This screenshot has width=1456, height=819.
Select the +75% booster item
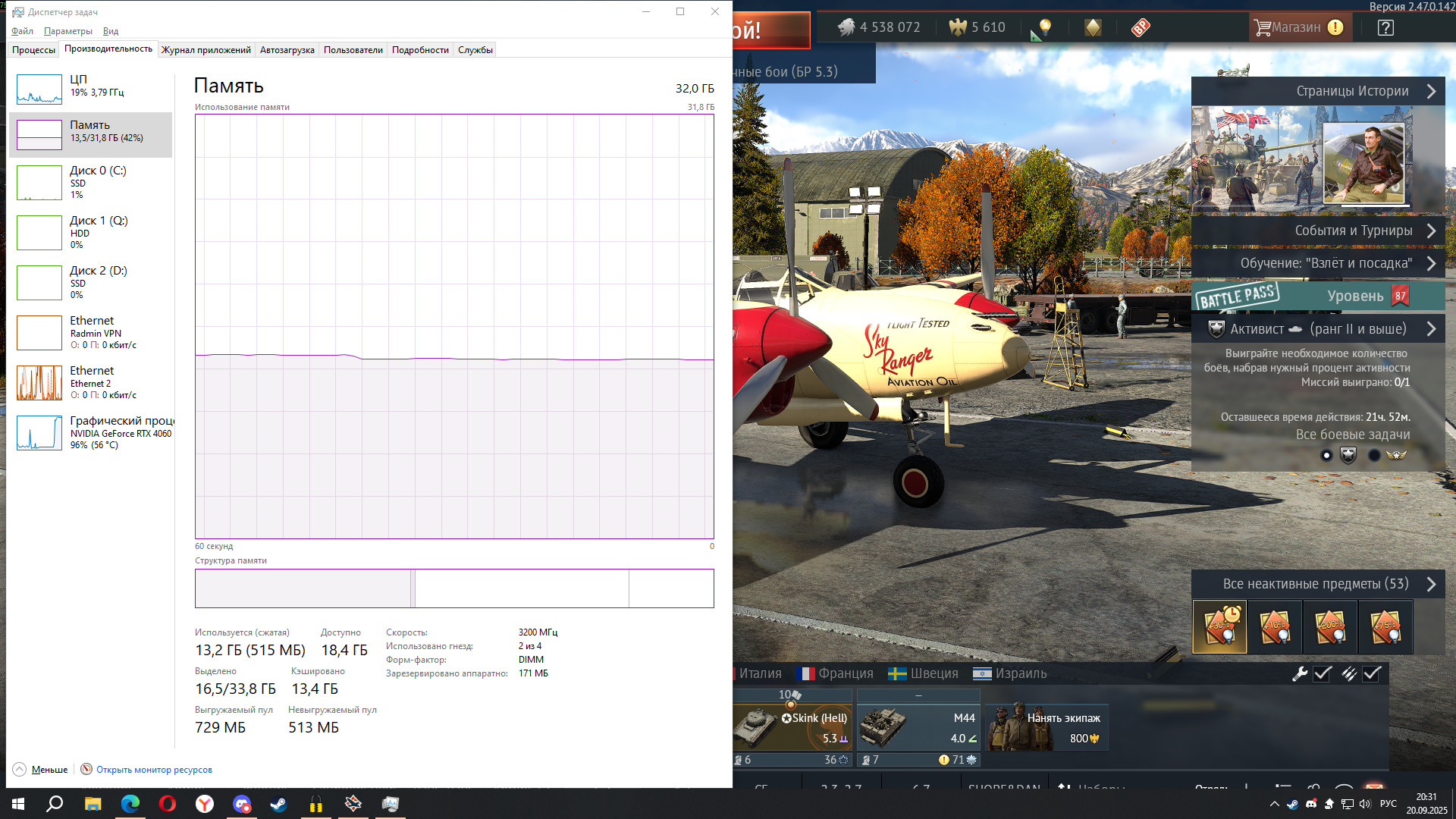tap(1385, 626)
